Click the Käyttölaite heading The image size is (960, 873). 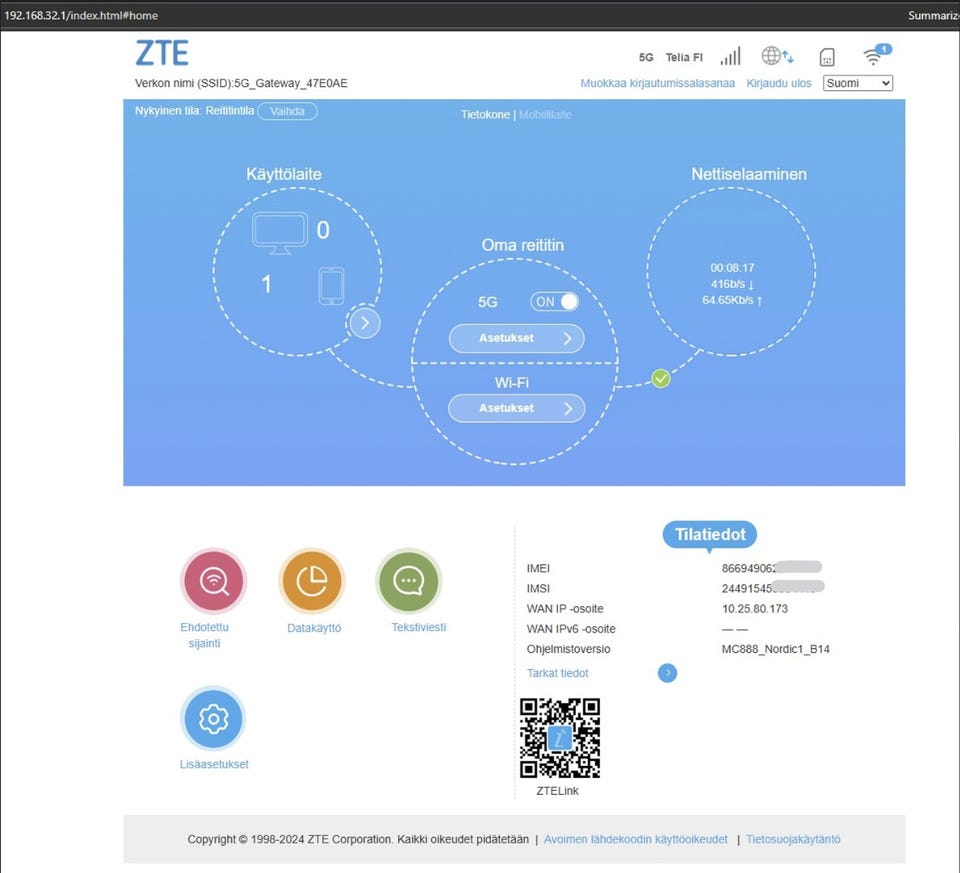point(283,174)
